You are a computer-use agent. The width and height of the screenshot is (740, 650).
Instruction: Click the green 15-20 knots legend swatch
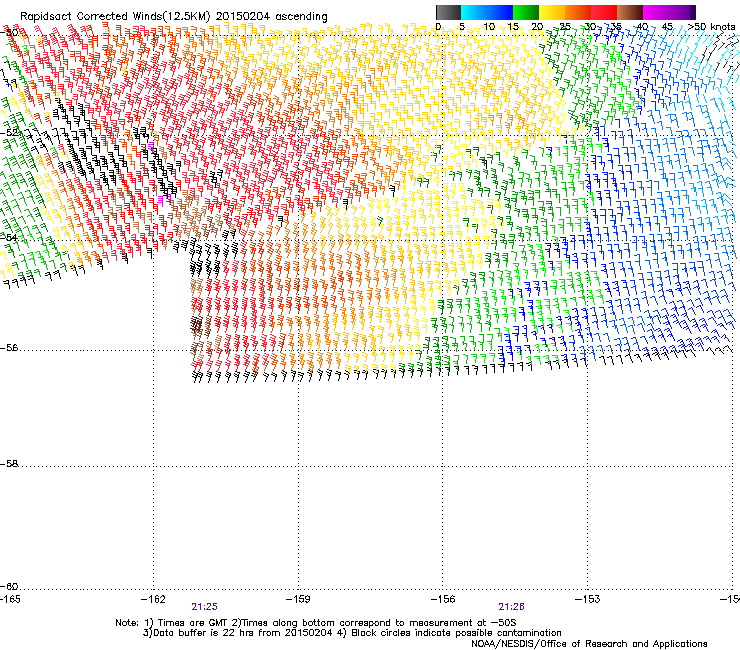click(526, 12)
